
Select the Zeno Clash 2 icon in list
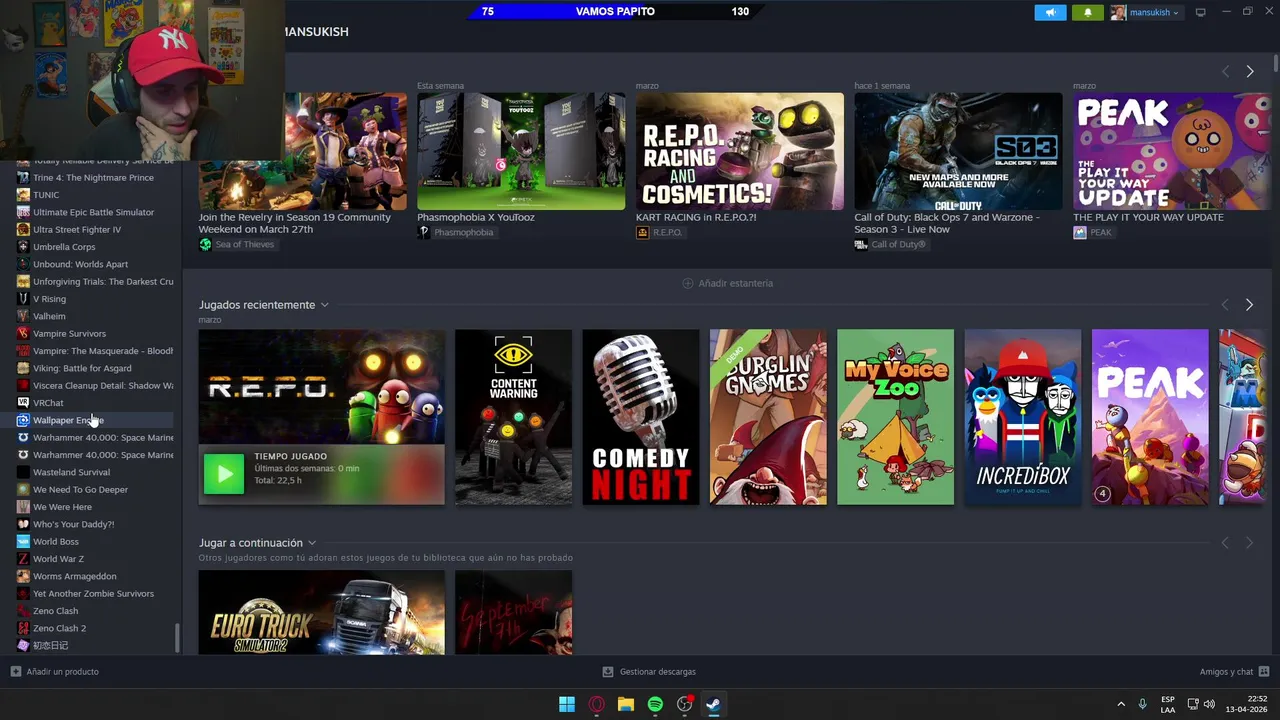coord(23,628)
